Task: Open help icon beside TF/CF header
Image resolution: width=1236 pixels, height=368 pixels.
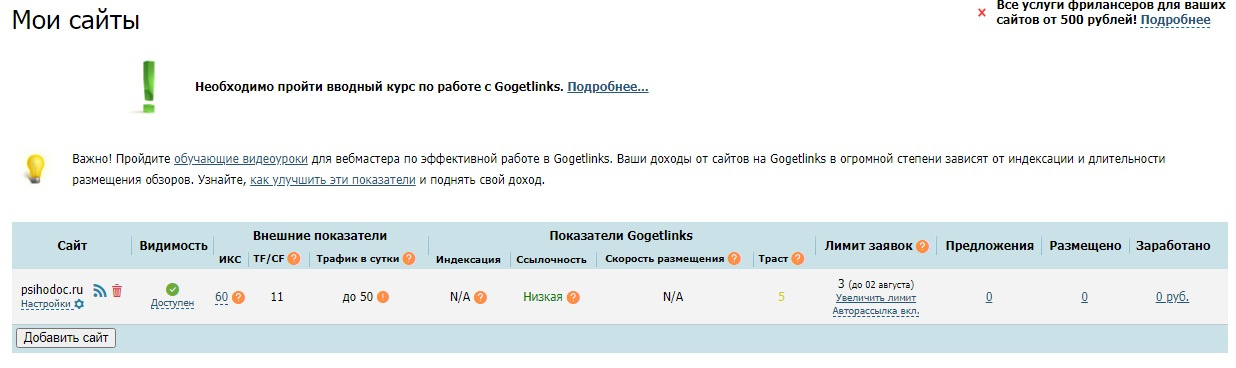Action: click(295, 260)
